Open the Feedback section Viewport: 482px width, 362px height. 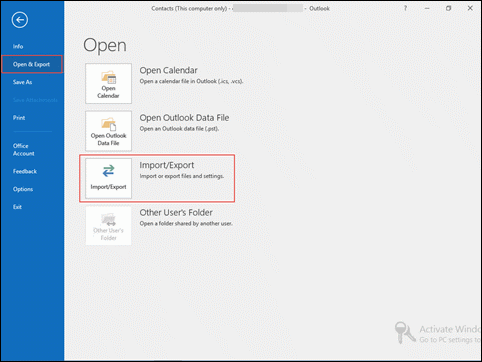click(25, 171)
